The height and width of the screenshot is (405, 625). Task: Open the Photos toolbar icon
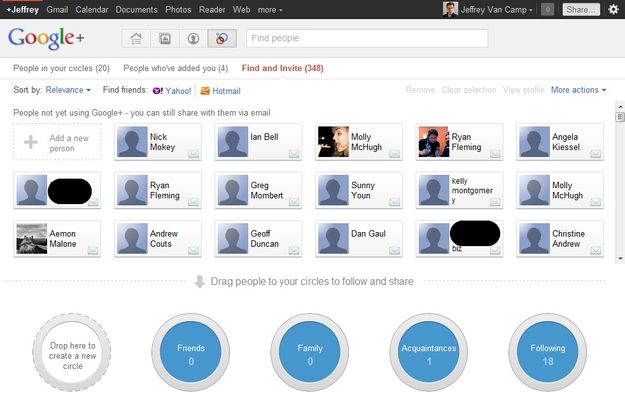coord(165,39)
